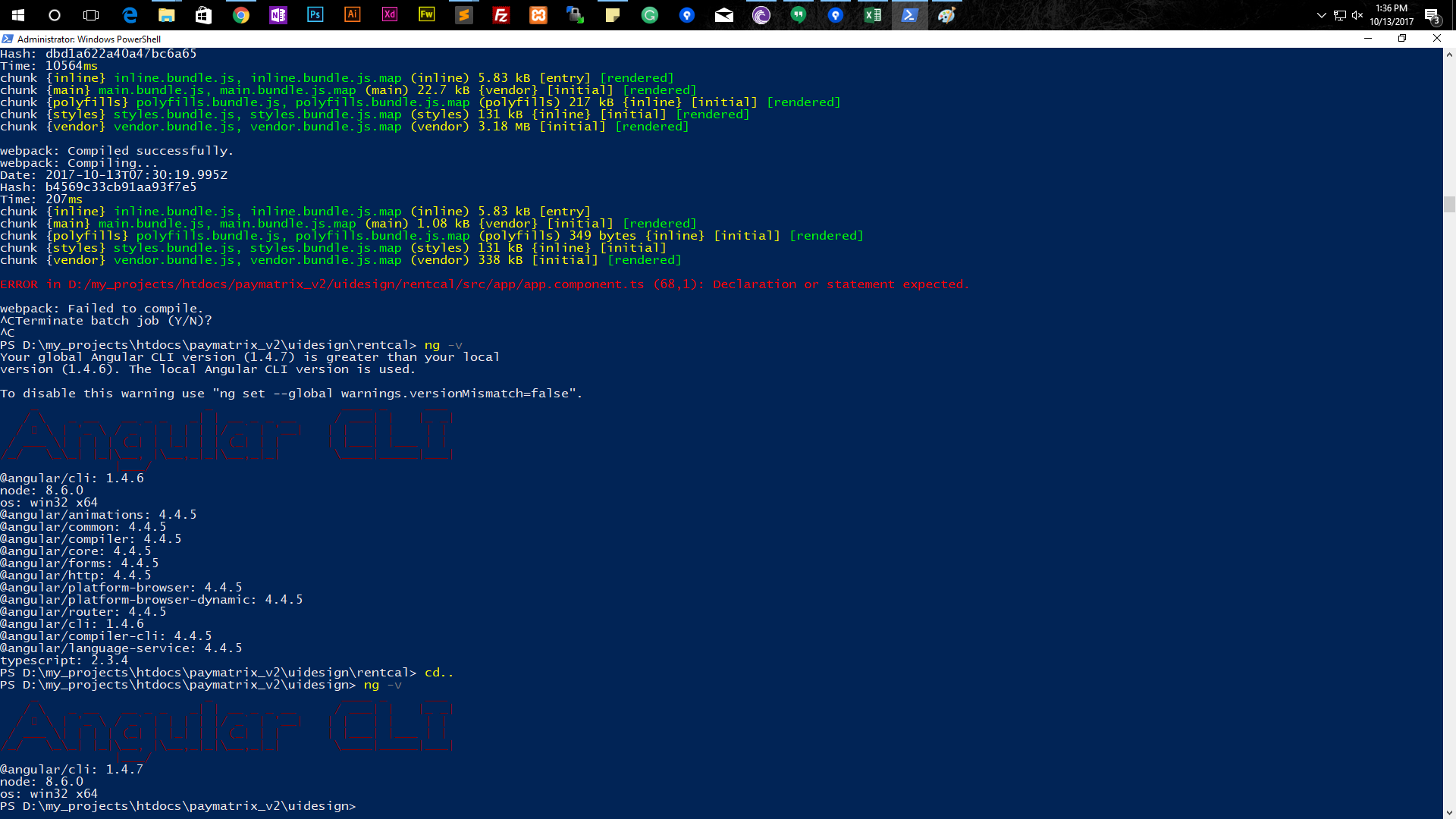Click the 'Hash: dbd1a622a40a47bc6a65' line
The width and height of the screenshot is (1456, 819).
(x=99, y=54)
